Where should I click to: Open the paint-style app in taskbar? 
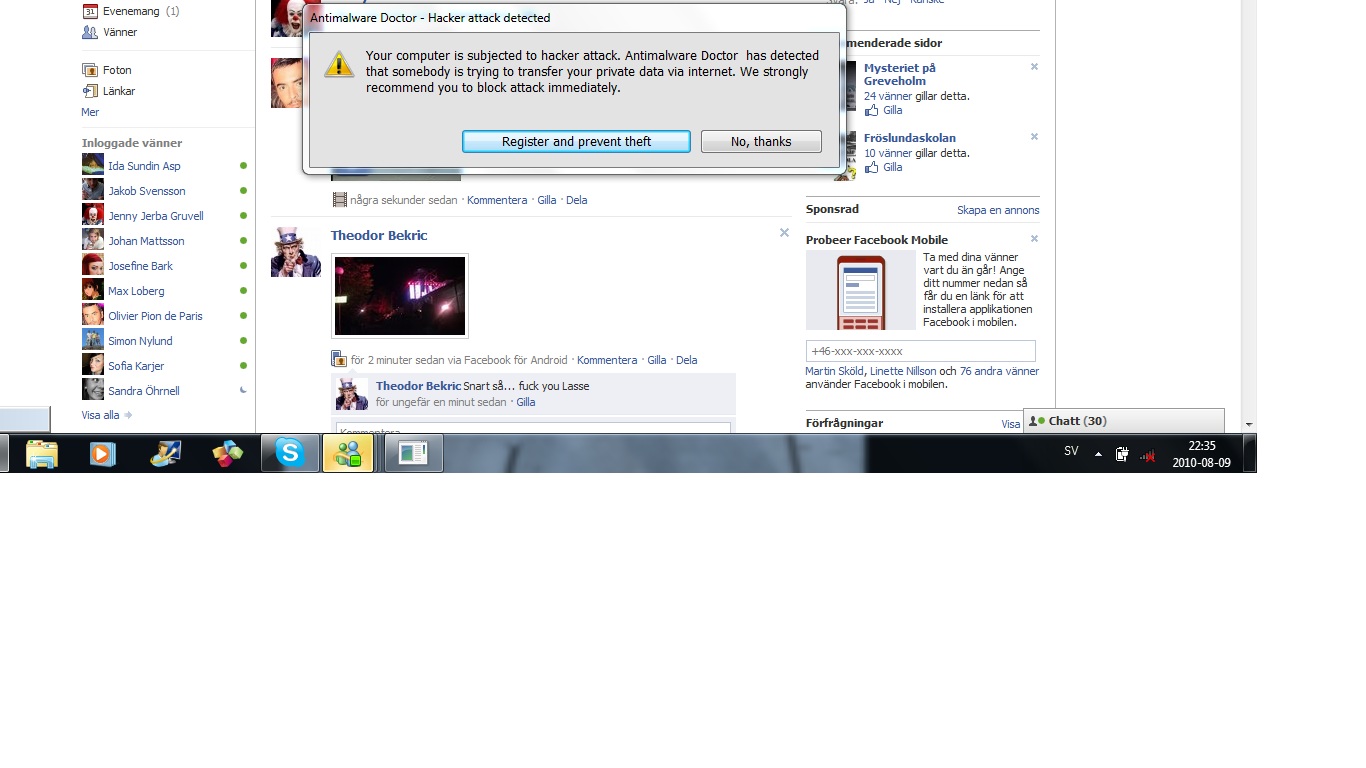165,454
